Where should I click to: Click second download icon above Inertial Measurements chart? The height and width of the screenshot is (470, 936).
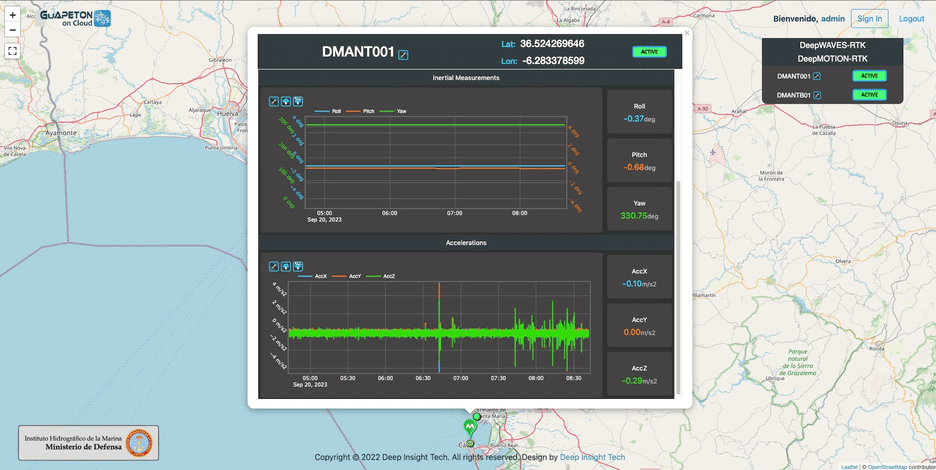pyautogui.click(x=286, y=100)
